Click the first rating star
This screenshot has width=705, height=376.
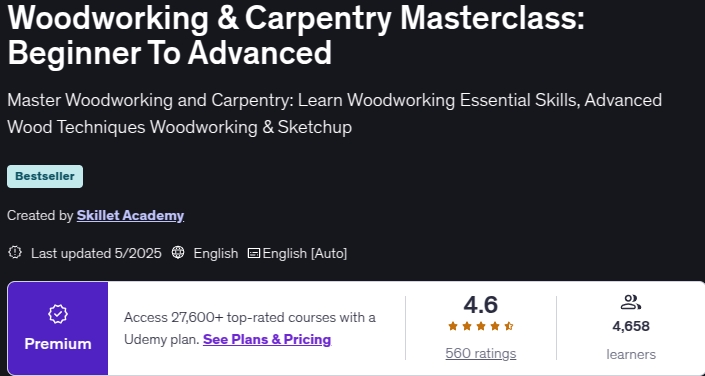pos(453,326)
